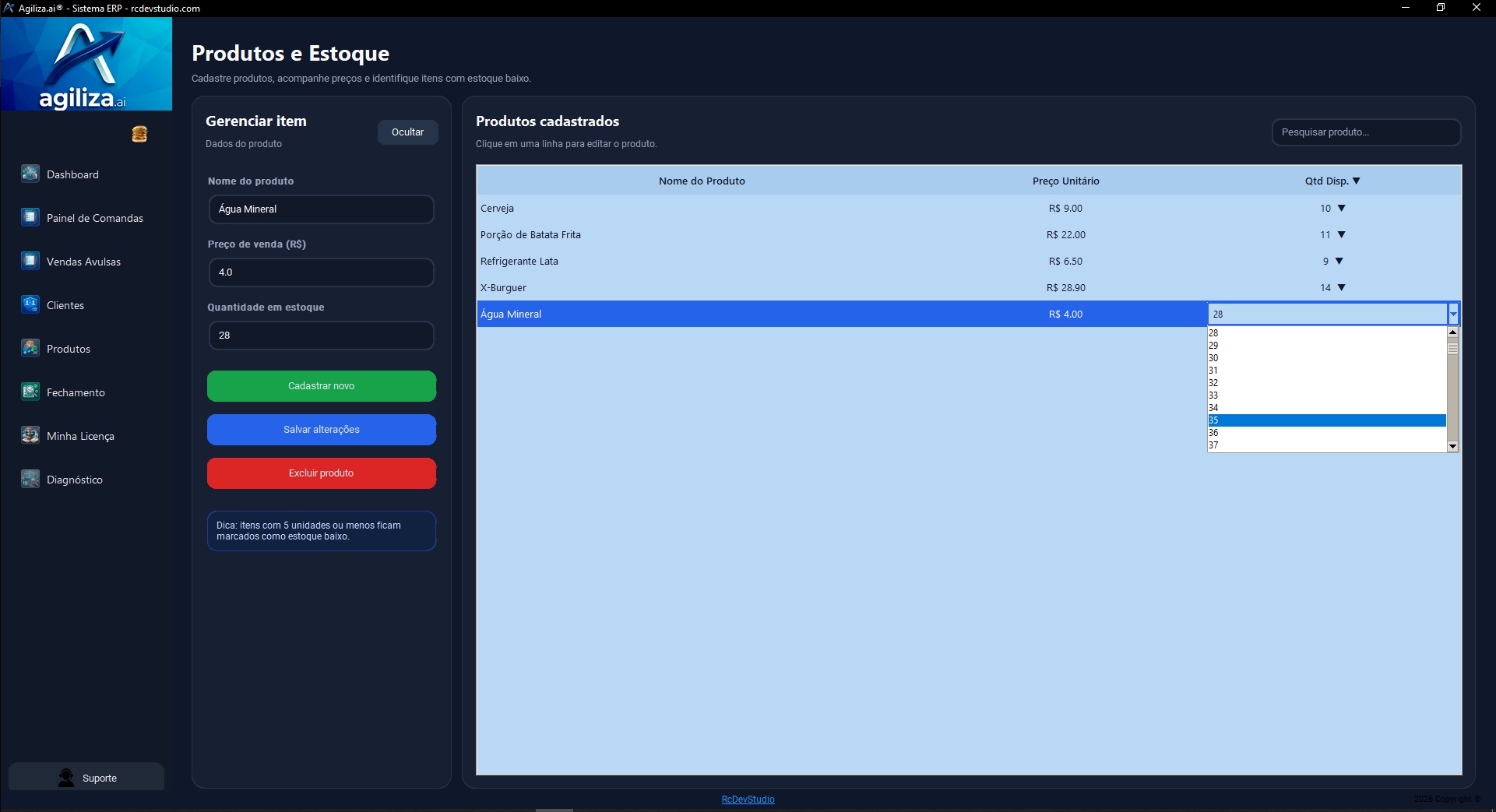
Task: Click the Minha Licença icon
Action: tap(30, 435)
